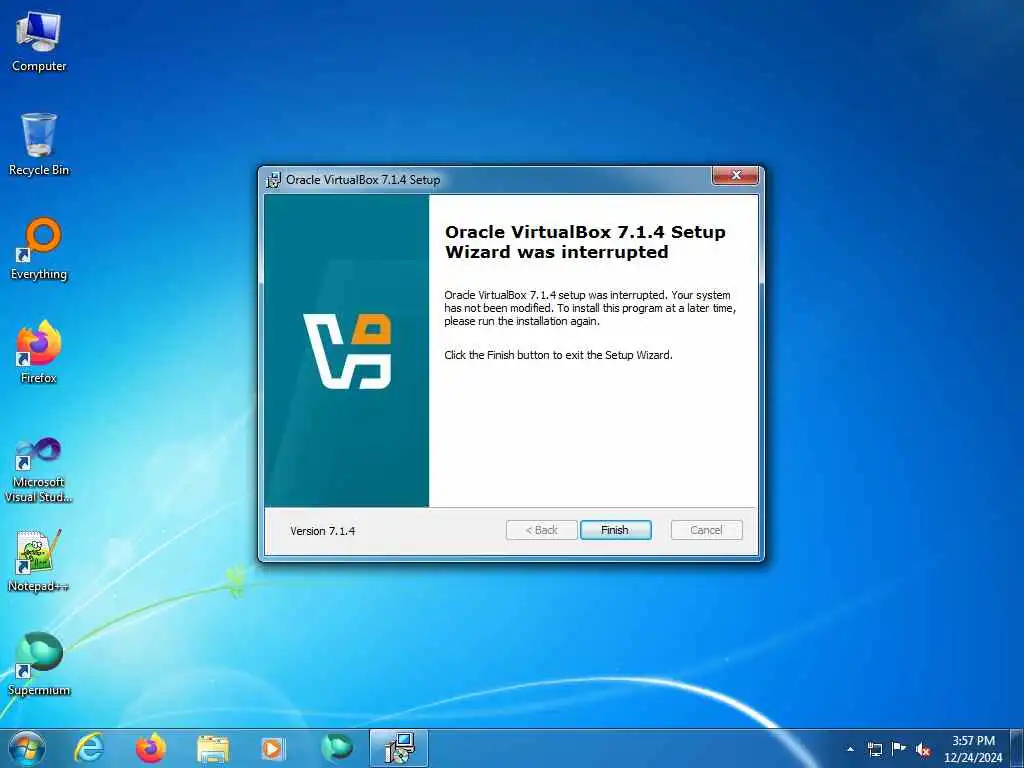Select the Supermium desktop shortcut

click(39, 665)
